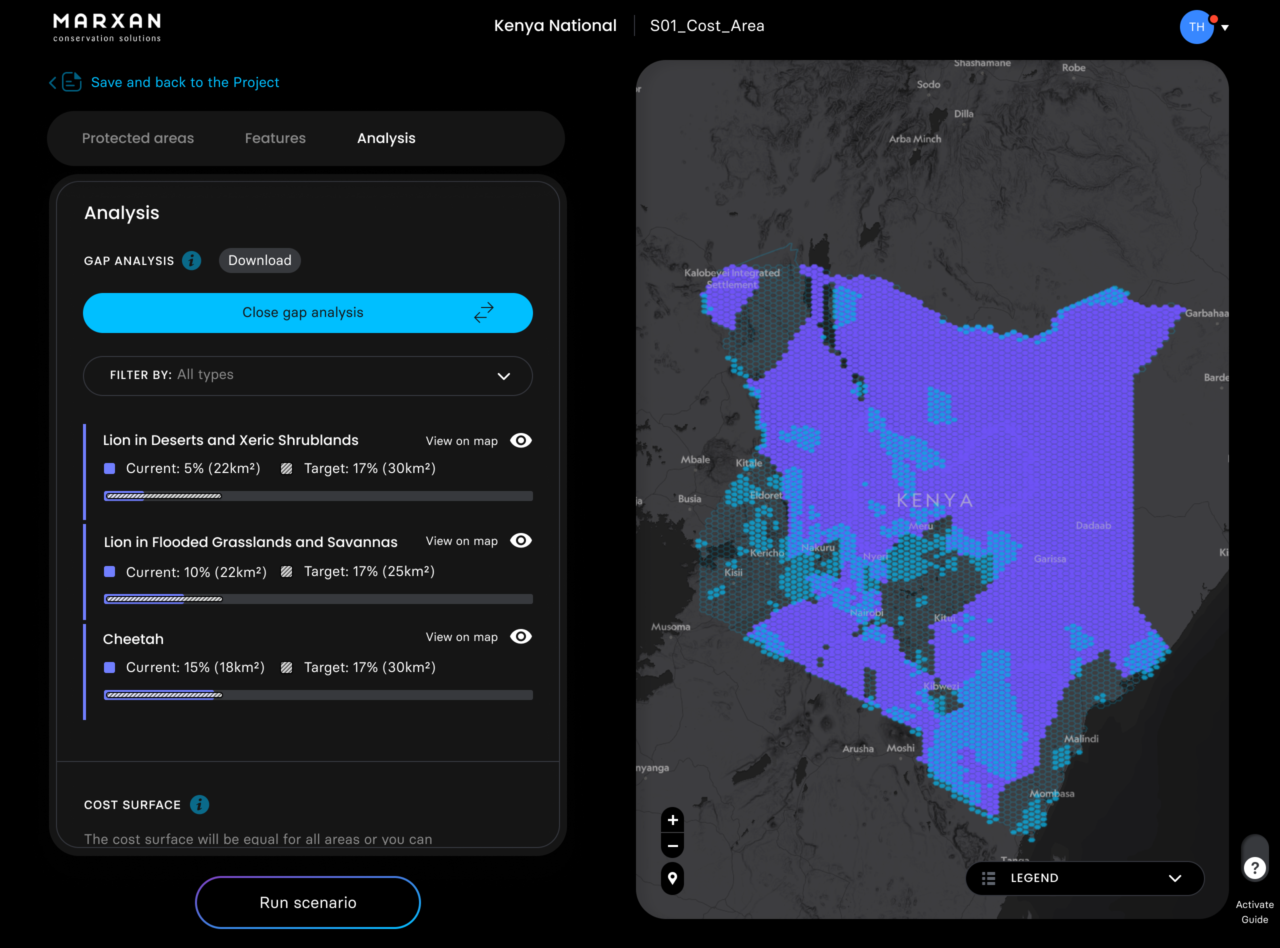Click the Cost Surface info icon
Image resolution: width=1280 pixels, height=948 pixels.
click(x=199, y=805)
